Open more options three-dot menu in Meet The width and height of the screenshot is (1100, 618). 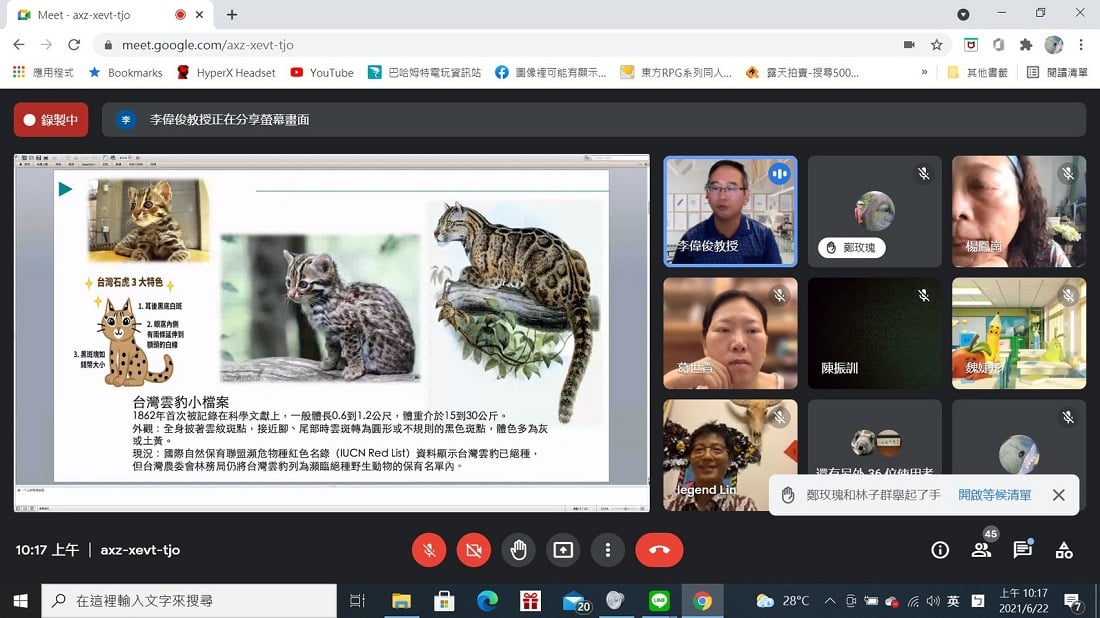tap(608, 550)
